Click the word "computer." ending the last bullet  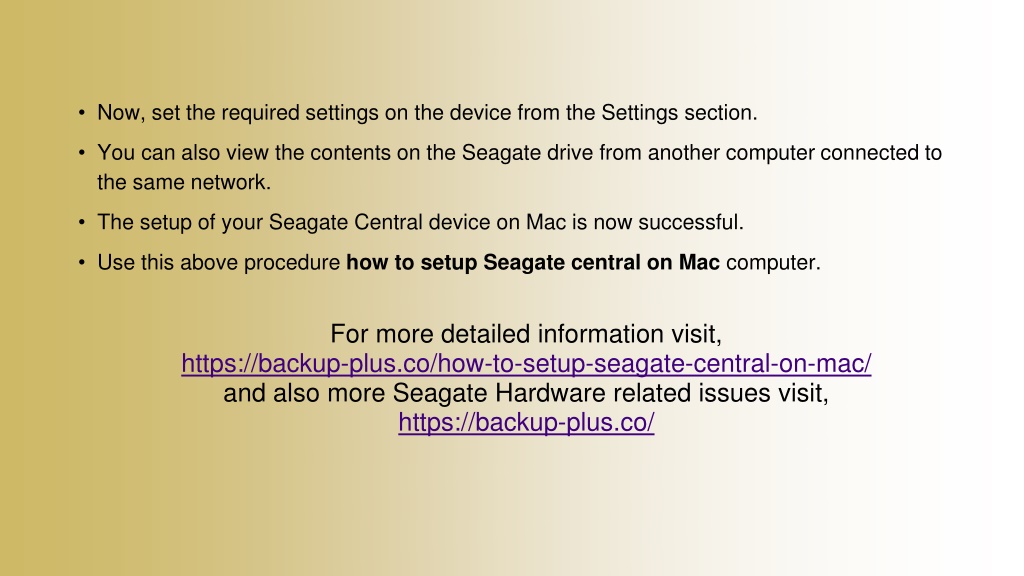pyautogui.click(x=773, y=263)
